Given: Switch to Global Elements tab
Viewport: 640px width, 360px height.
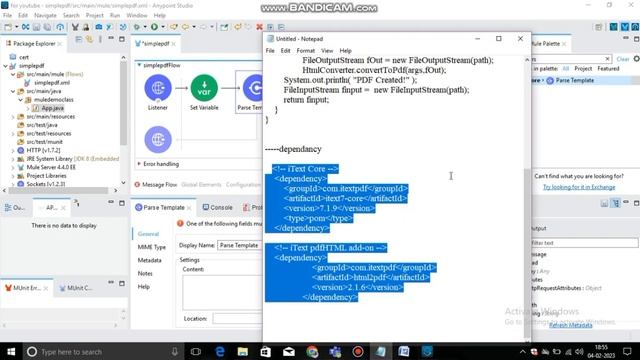Looking at the screenshot, I should [201, 184].
